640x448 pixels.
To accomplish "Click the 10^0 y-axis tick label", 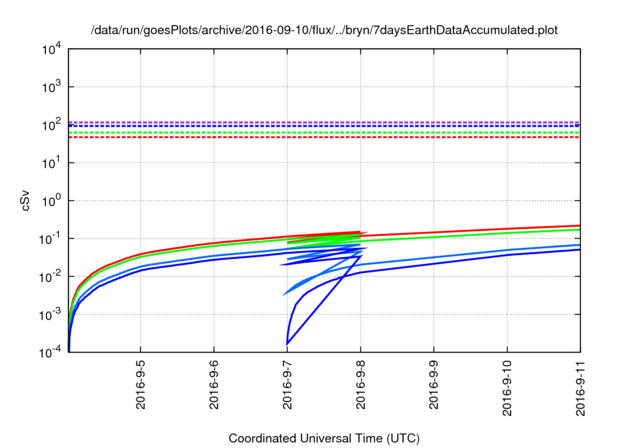I will pyautogui.click(x=51, y=200).
